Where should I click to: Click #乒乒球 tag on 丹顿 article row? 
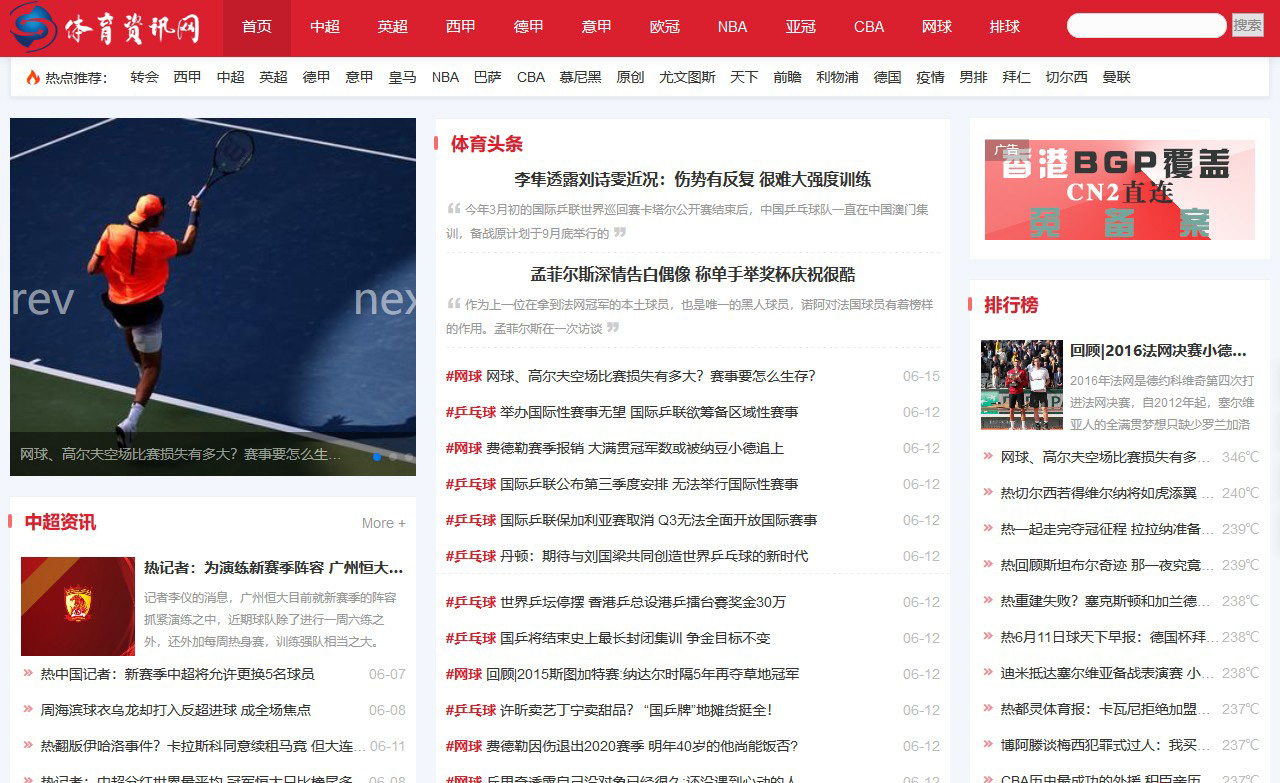pyautogui.click(x=470, y=556)
